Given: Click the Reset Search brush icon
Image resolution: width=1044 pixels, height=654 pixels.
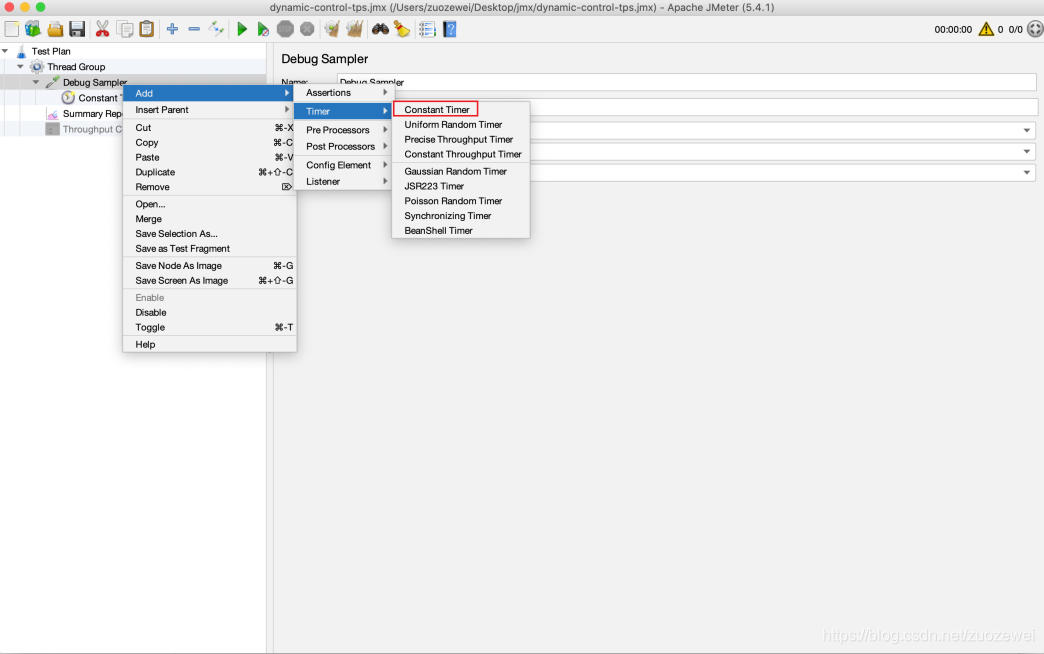Looking at the screenshot, I should [x=402, y=29].
